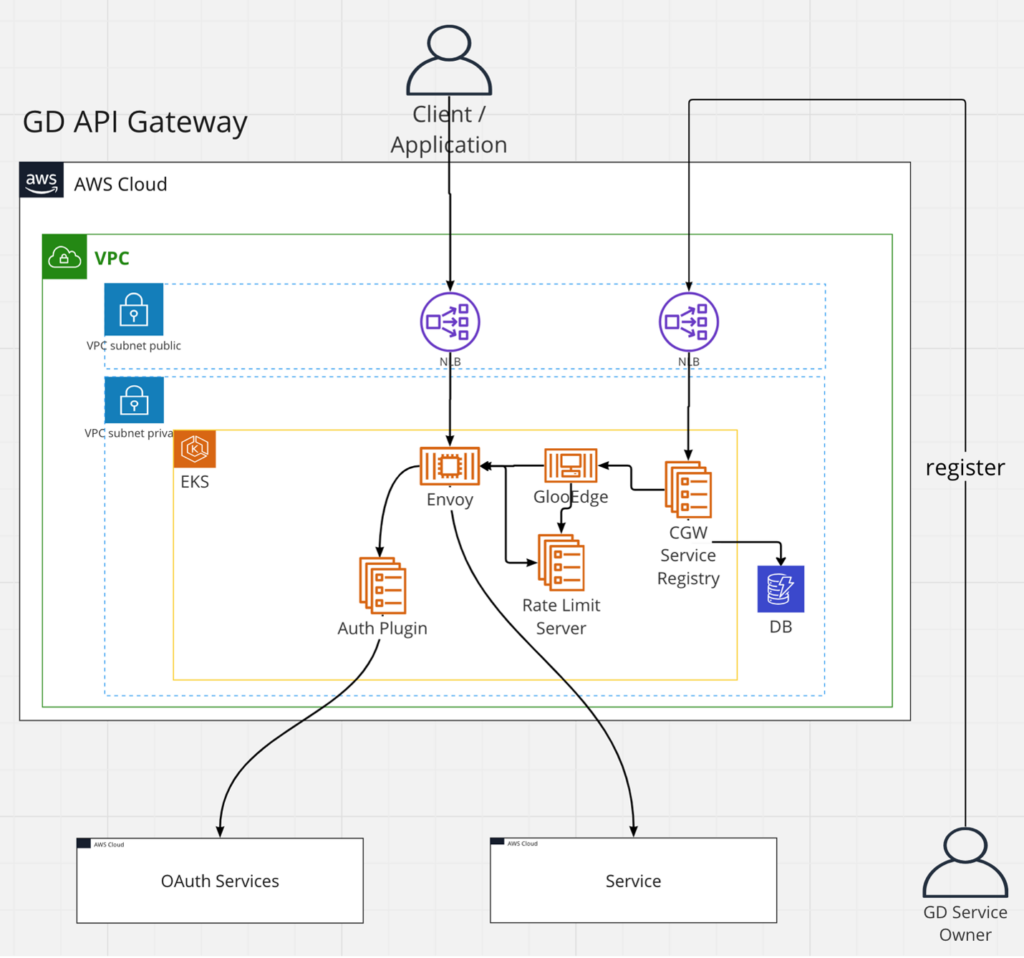The image size is (1024, 958).
Task: Click the VPC subnet private lock icon
Action: click(x=134, y=401)
